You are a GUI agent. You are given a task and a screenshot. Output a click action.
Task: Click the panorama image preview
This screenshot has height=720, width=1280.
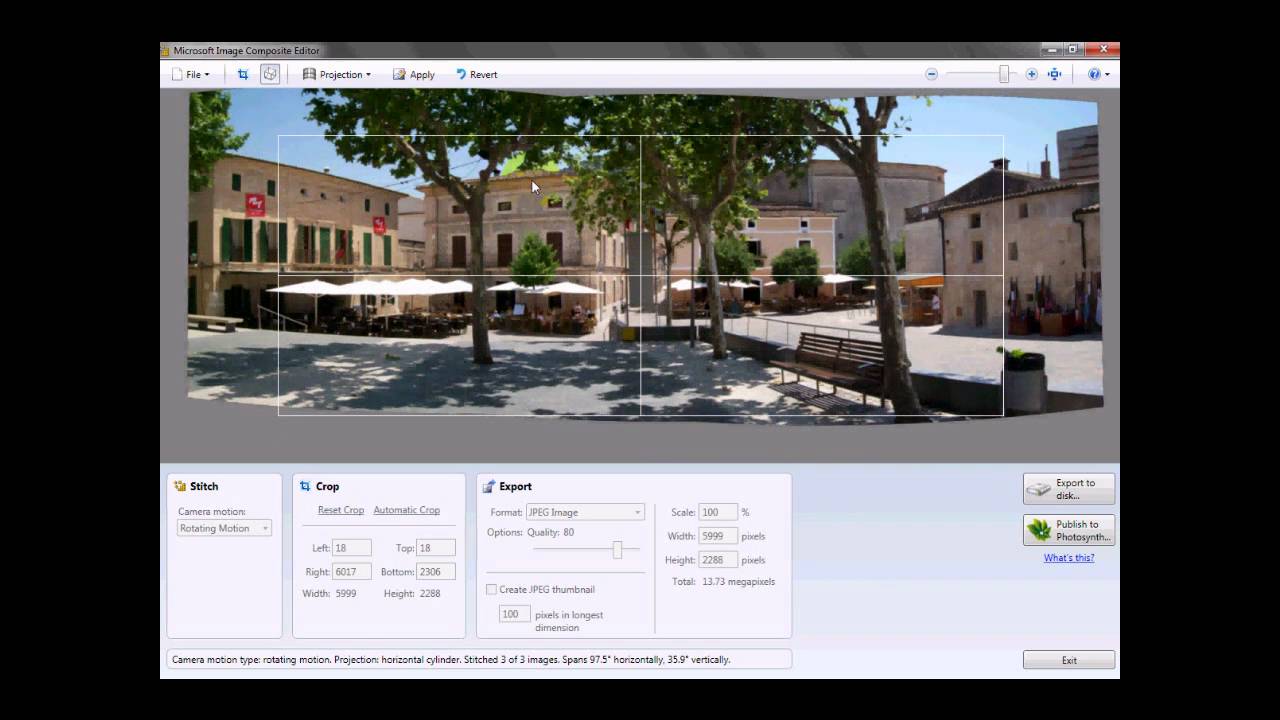point(645,255)
